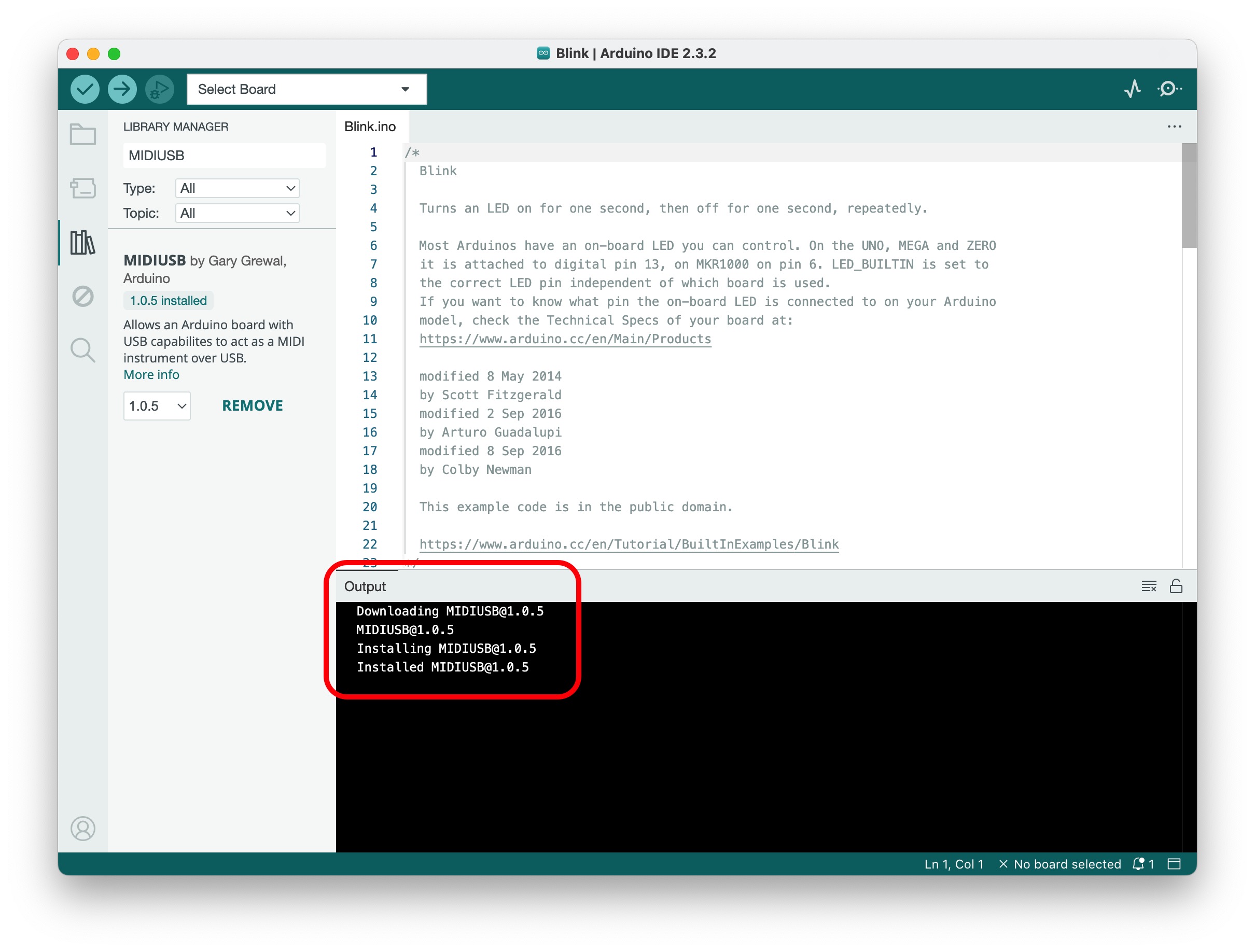Click the 1.0.5 installed badge
The height and width of the screenshot is (952, 1255).
coord(169,301)
